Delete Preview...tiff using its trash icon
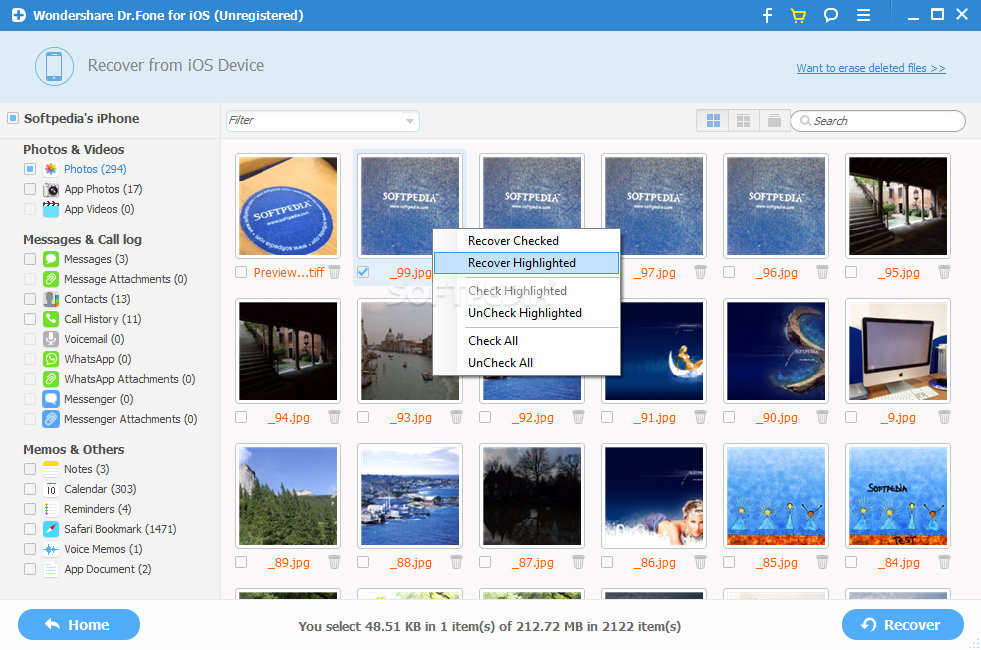 click(x=335, y=272)
